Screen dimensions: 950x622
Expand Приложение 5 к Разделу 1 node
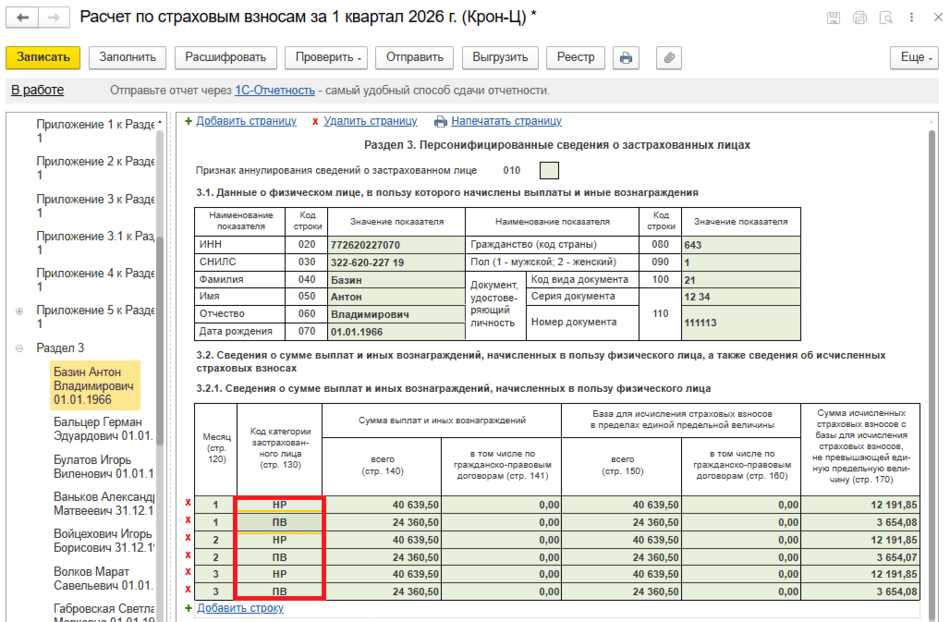point(19,311)
